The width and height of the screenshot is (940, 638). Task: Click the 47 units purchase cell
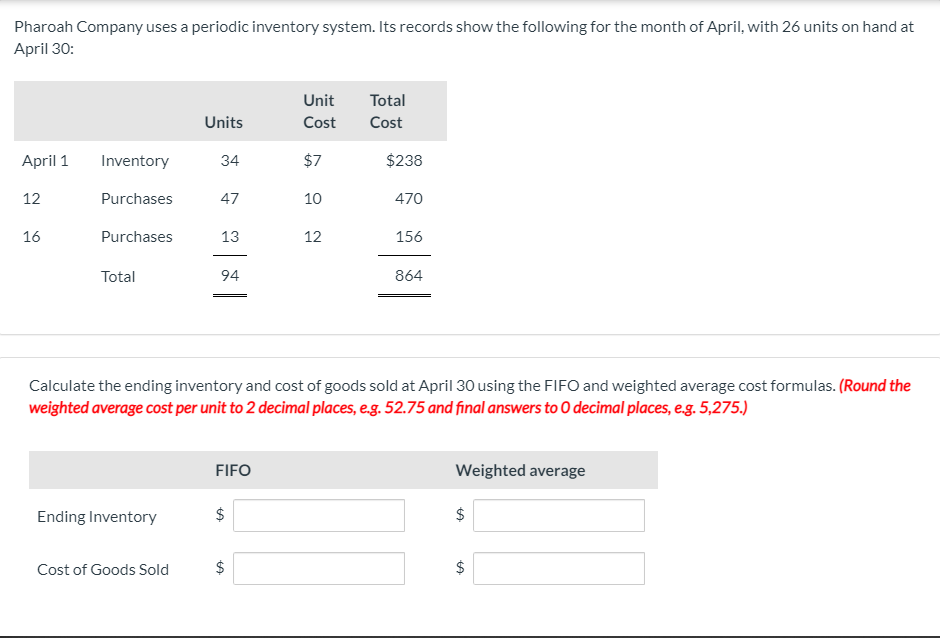pyautogui.click(x=229, y=199)
